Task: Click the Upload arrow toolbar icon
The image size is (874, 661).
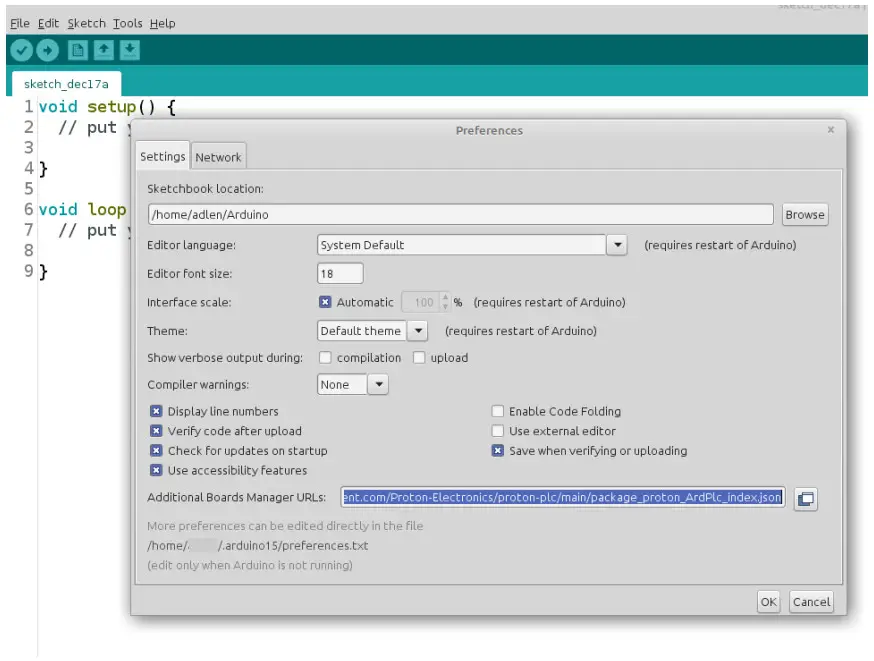Action: pos(47,50)
